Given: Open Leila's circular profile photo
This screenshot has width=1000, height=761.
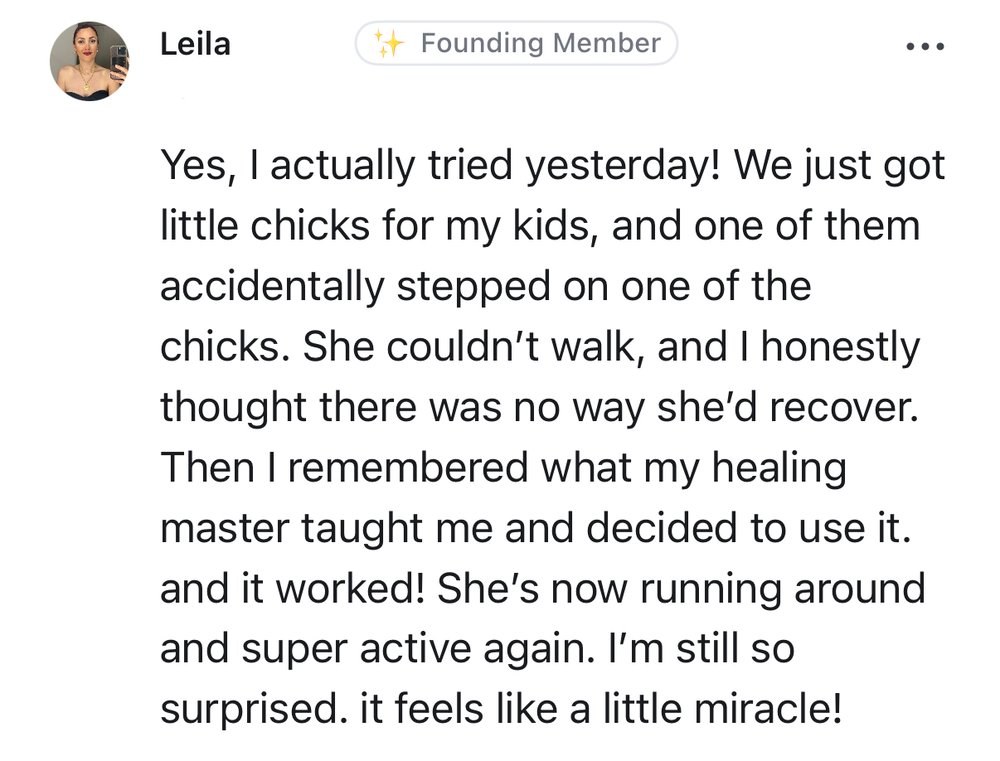Looking at the screenshot, I should click(x=89, y=61).
